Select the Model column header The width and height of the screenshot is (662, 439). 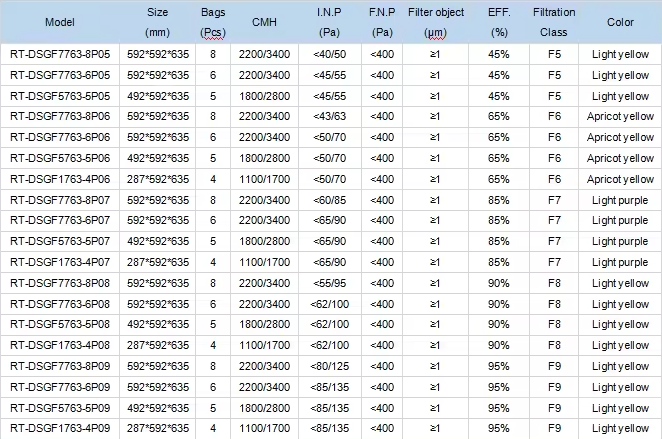(60, 22)
